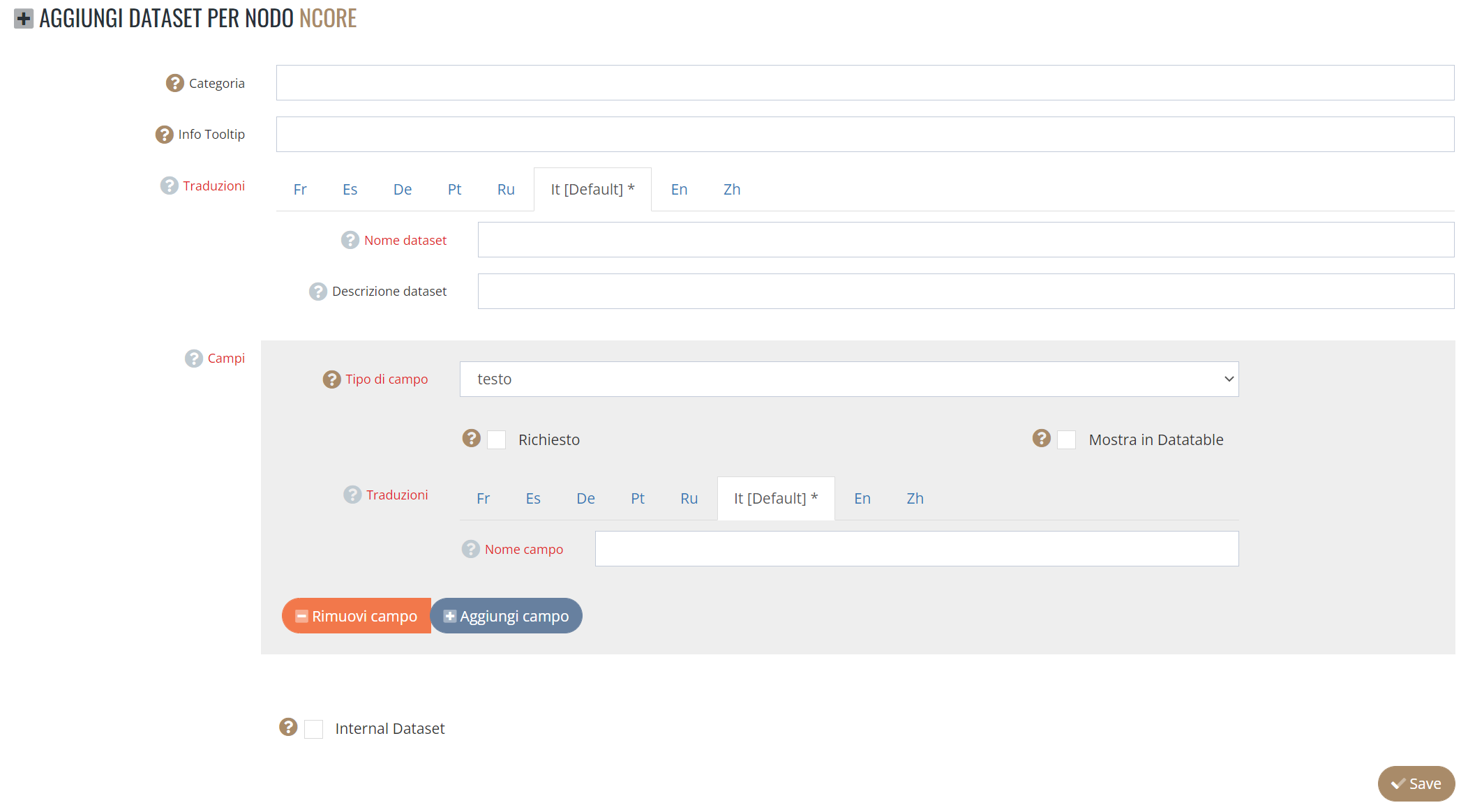Open the En tab in dataset translations

click(680, 190)
